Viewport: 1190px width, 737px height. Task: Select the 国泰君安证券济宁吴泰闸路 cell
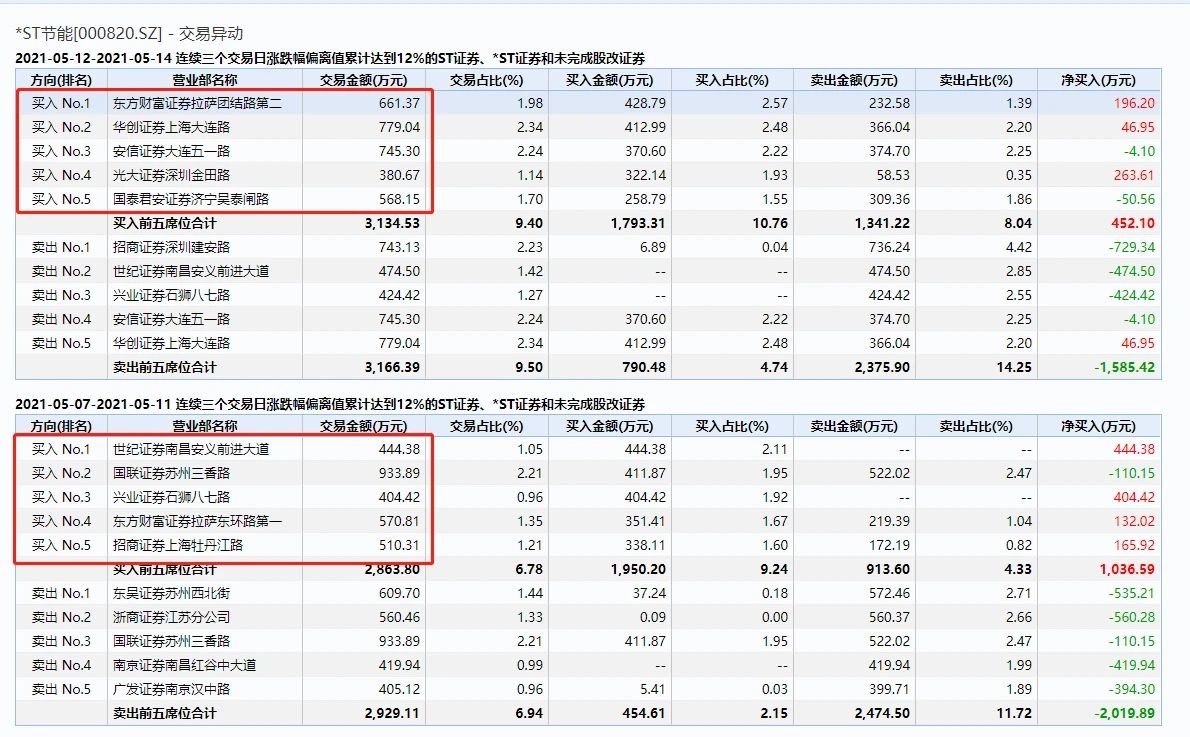click(191, 199)
